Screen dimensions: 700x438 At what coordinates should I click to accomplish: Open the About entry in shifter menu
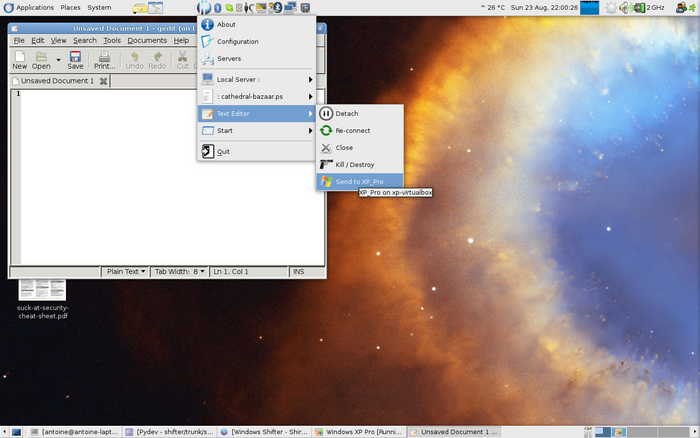click(x=226, y=24)
